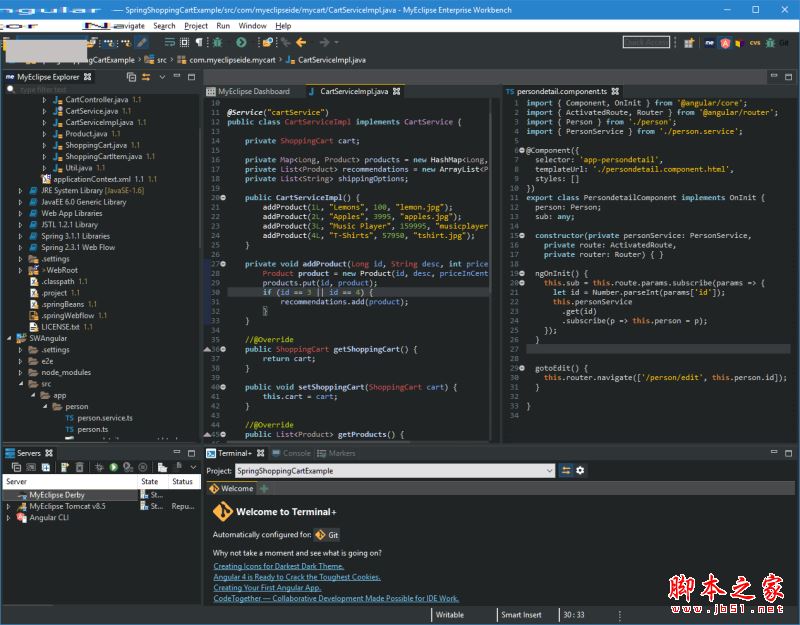This screenshot has width=800, height=625.
Task: Expand the JRE System Library node
Action: coord(20,191)
